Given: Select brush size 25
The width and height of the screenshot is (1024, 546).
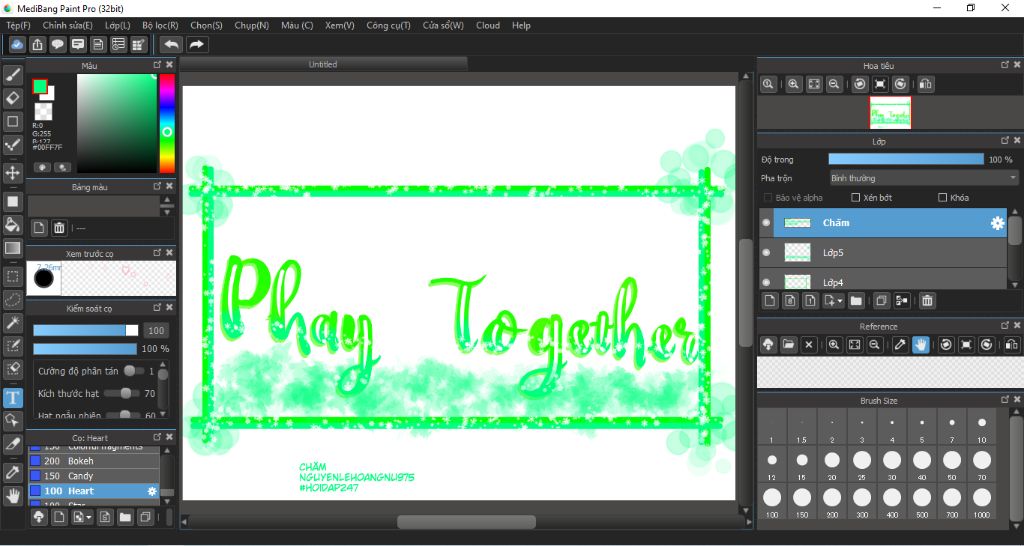Looking at the screenshot, I should [862, 464].
